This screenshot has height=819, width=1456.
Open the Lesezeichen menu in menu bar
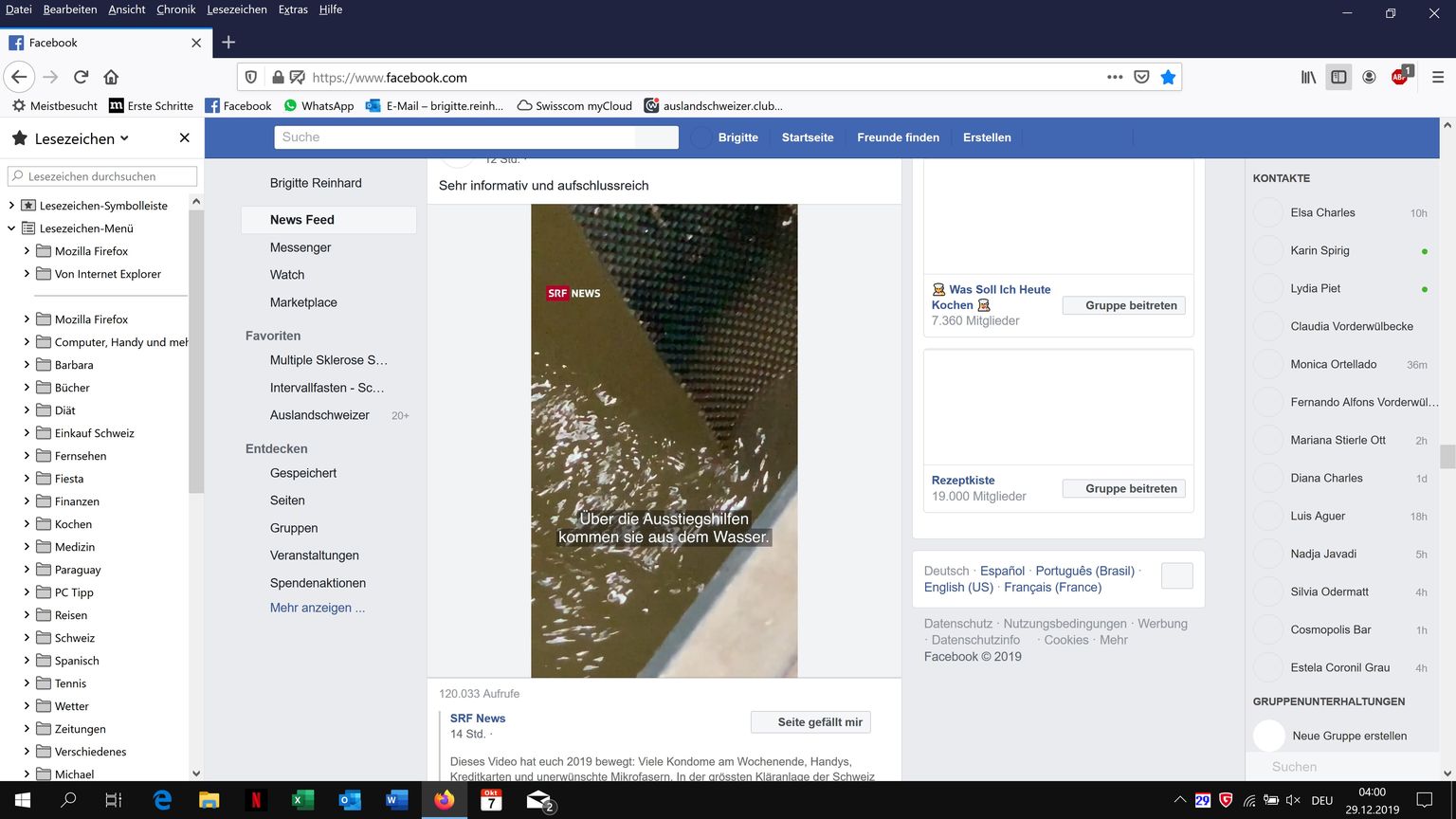[x=236, y=9]
